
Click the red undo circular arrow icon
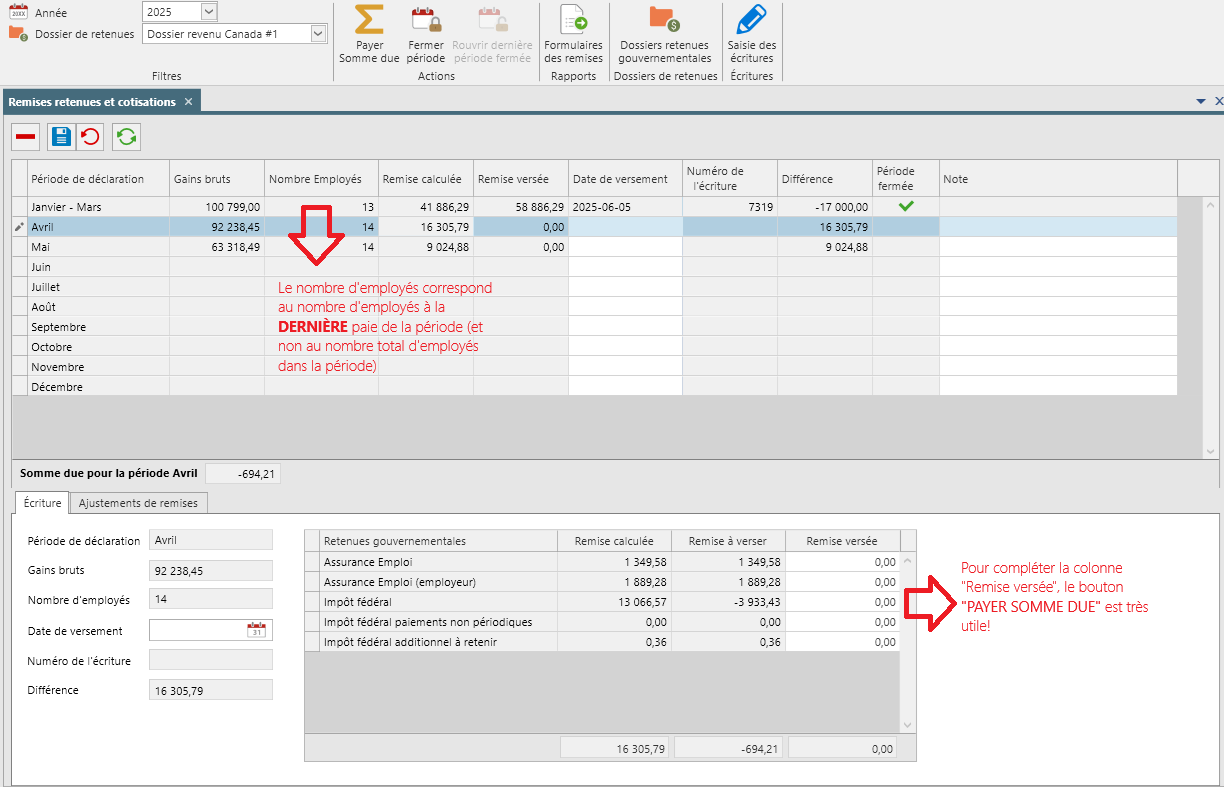pyautogui.click(x=90, y=137)
